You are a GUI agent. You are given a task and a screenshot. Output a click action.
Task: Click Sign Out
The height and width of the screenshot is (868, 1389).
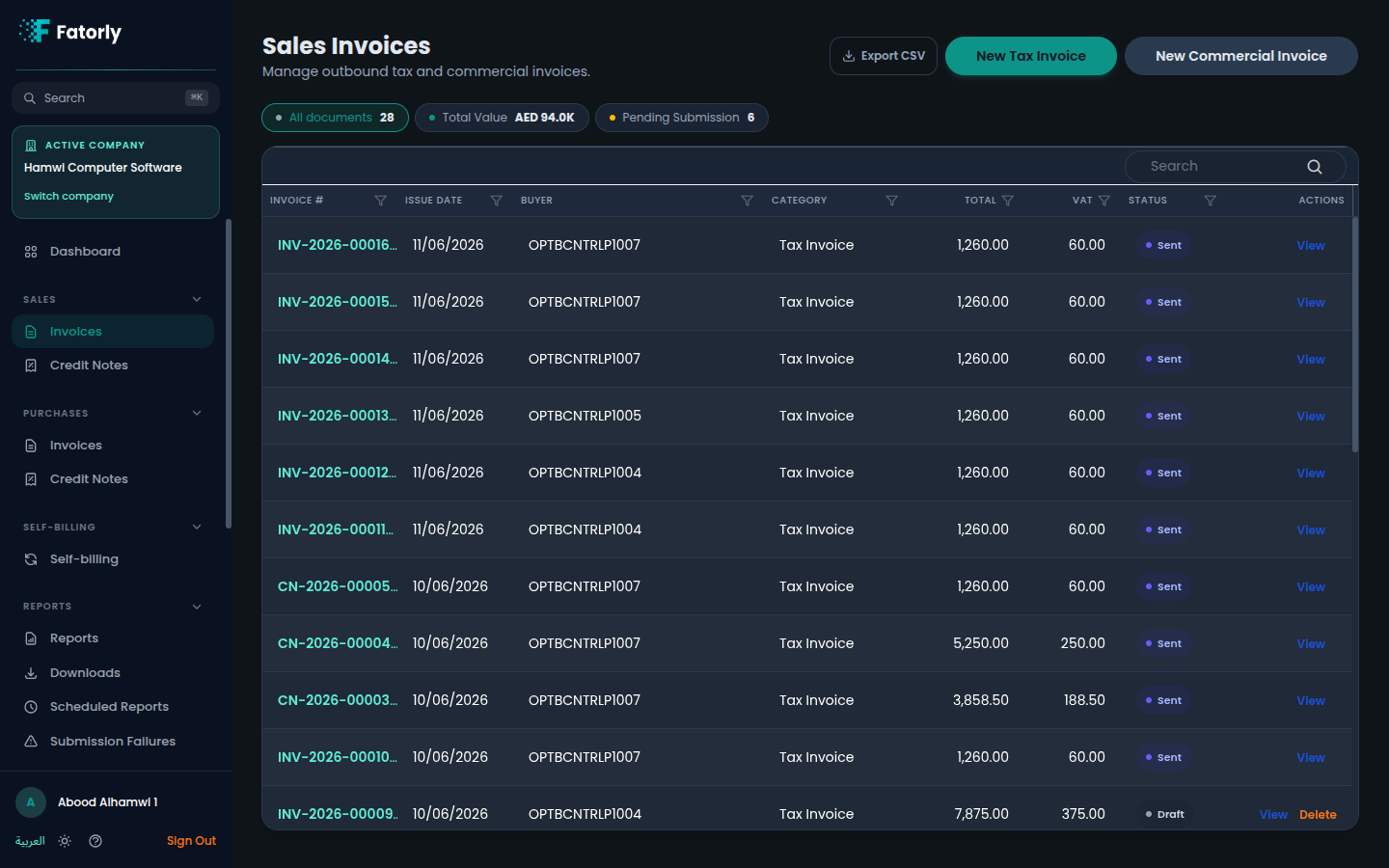coord(191,841)
